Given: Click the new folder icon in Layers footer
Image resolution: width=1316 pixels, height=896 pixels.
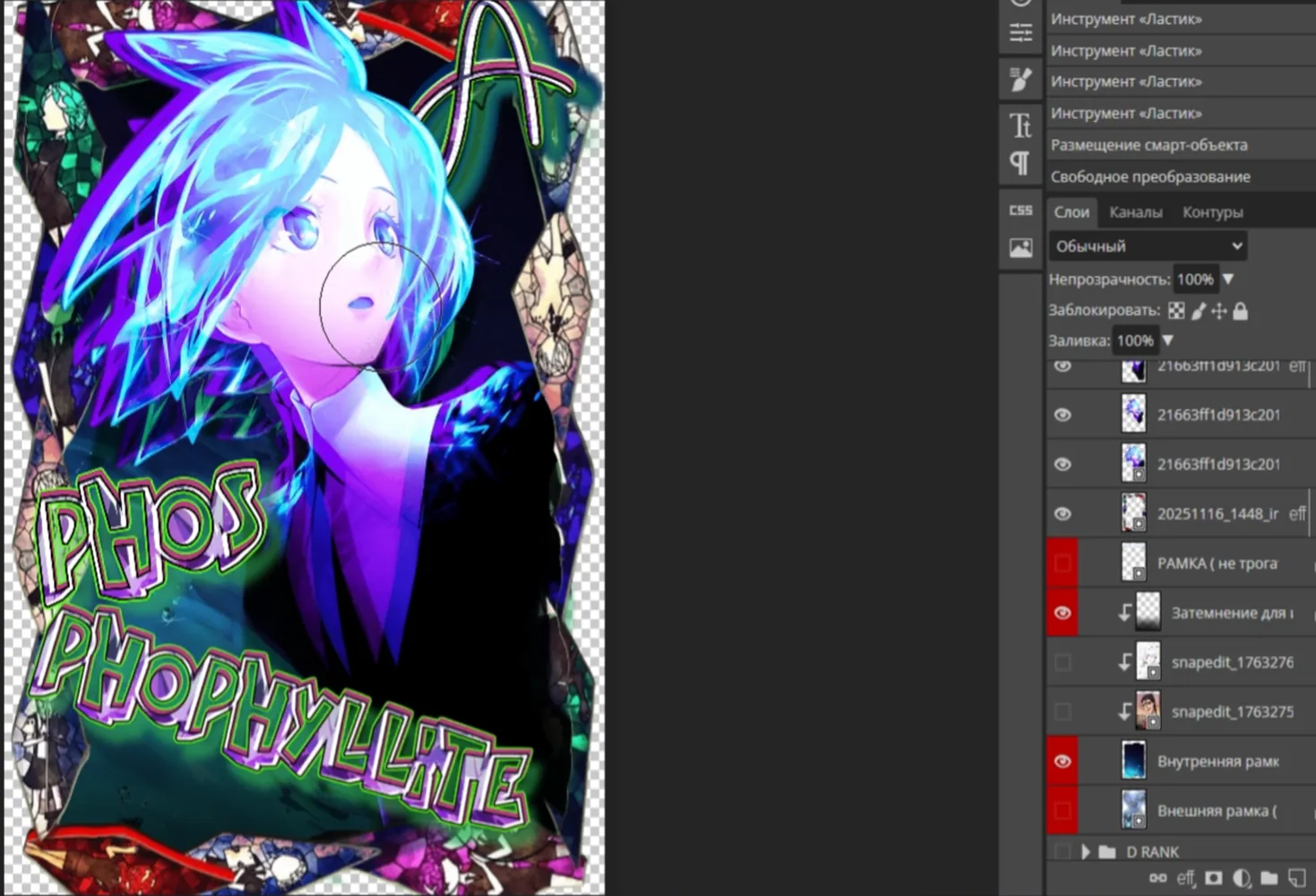Looking at the screenshot, I should (1269, 878).
